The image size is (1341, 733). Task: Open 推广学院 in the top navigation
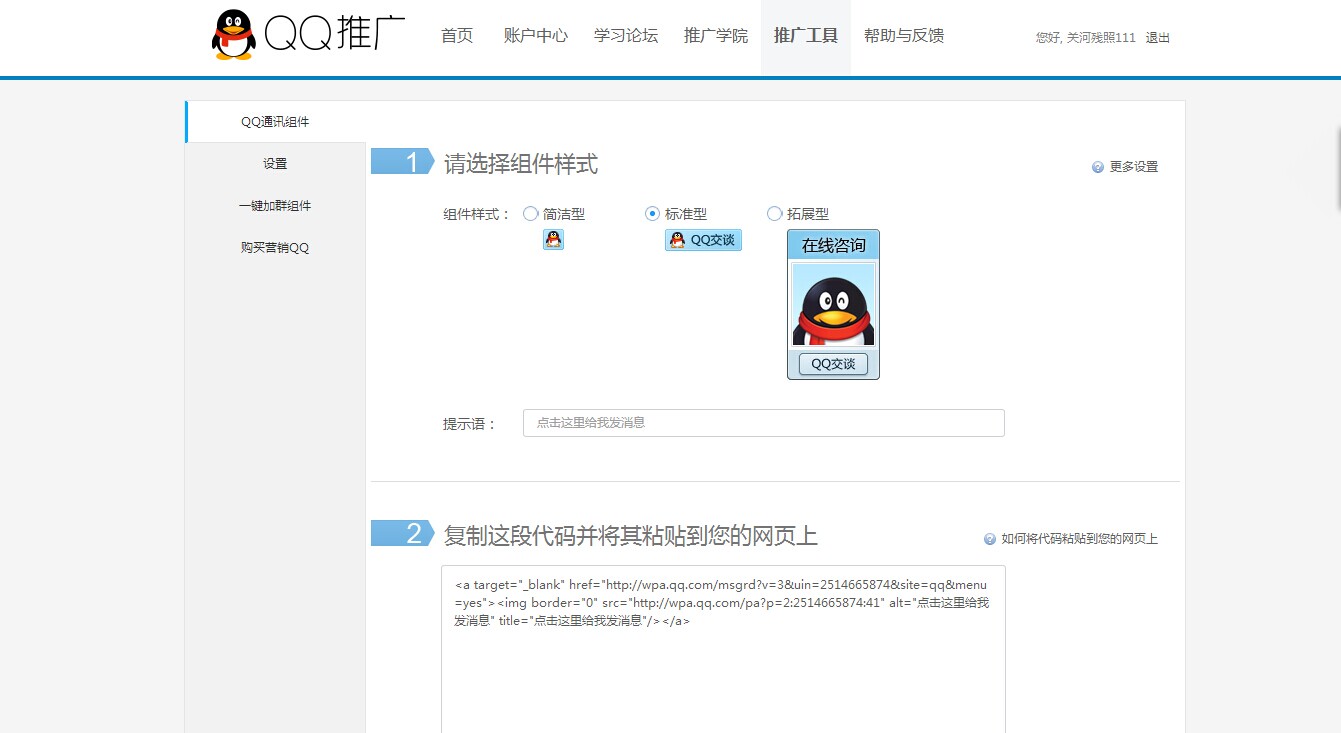click(716, 36)
